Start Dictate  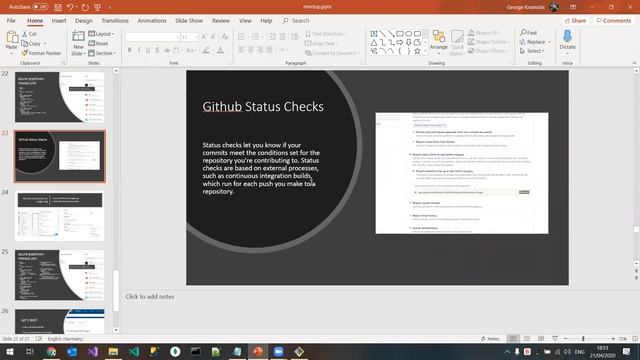(567, 42)
